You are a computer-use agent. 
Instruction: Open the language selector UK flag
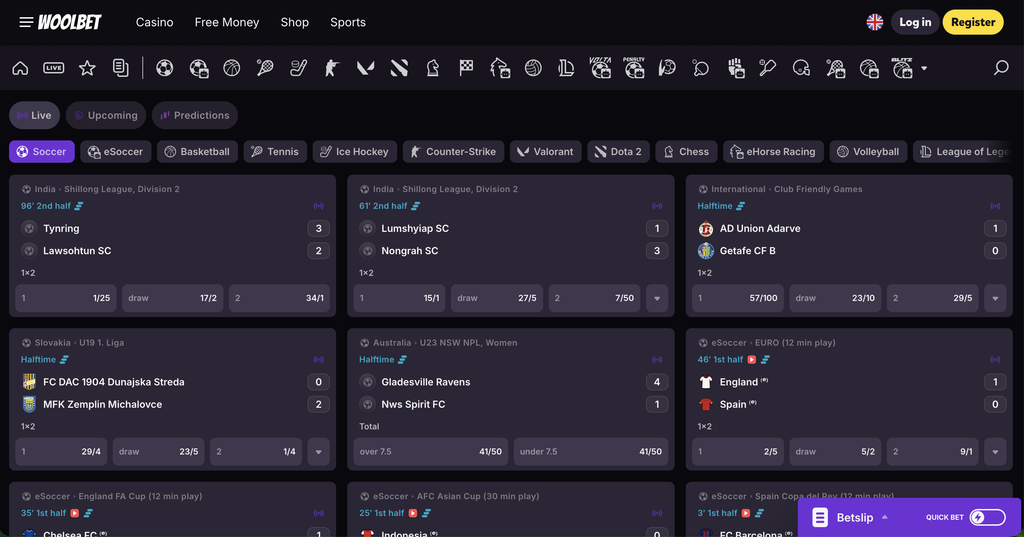[x=874, y=22]
